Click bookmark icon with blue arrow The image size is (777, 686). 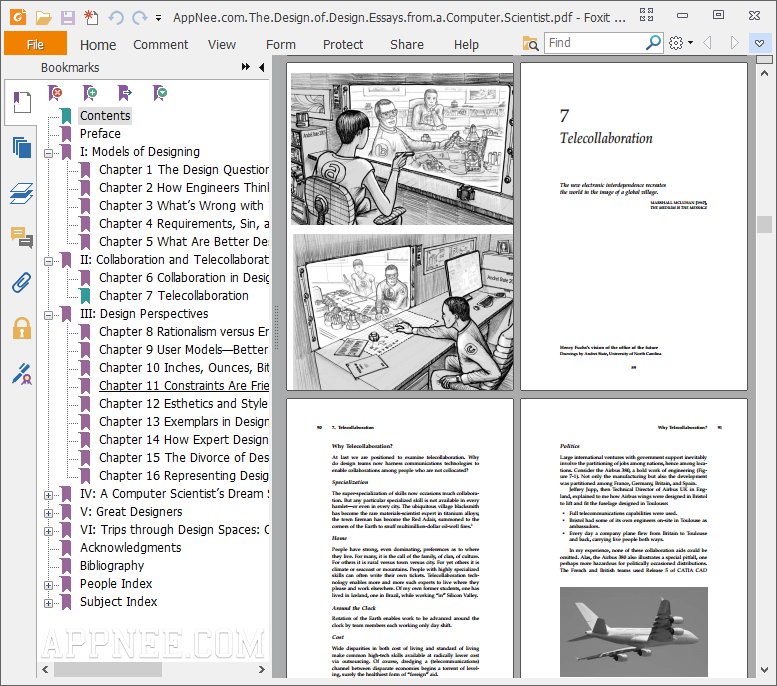pyautogui.click(x=124, y=93)
